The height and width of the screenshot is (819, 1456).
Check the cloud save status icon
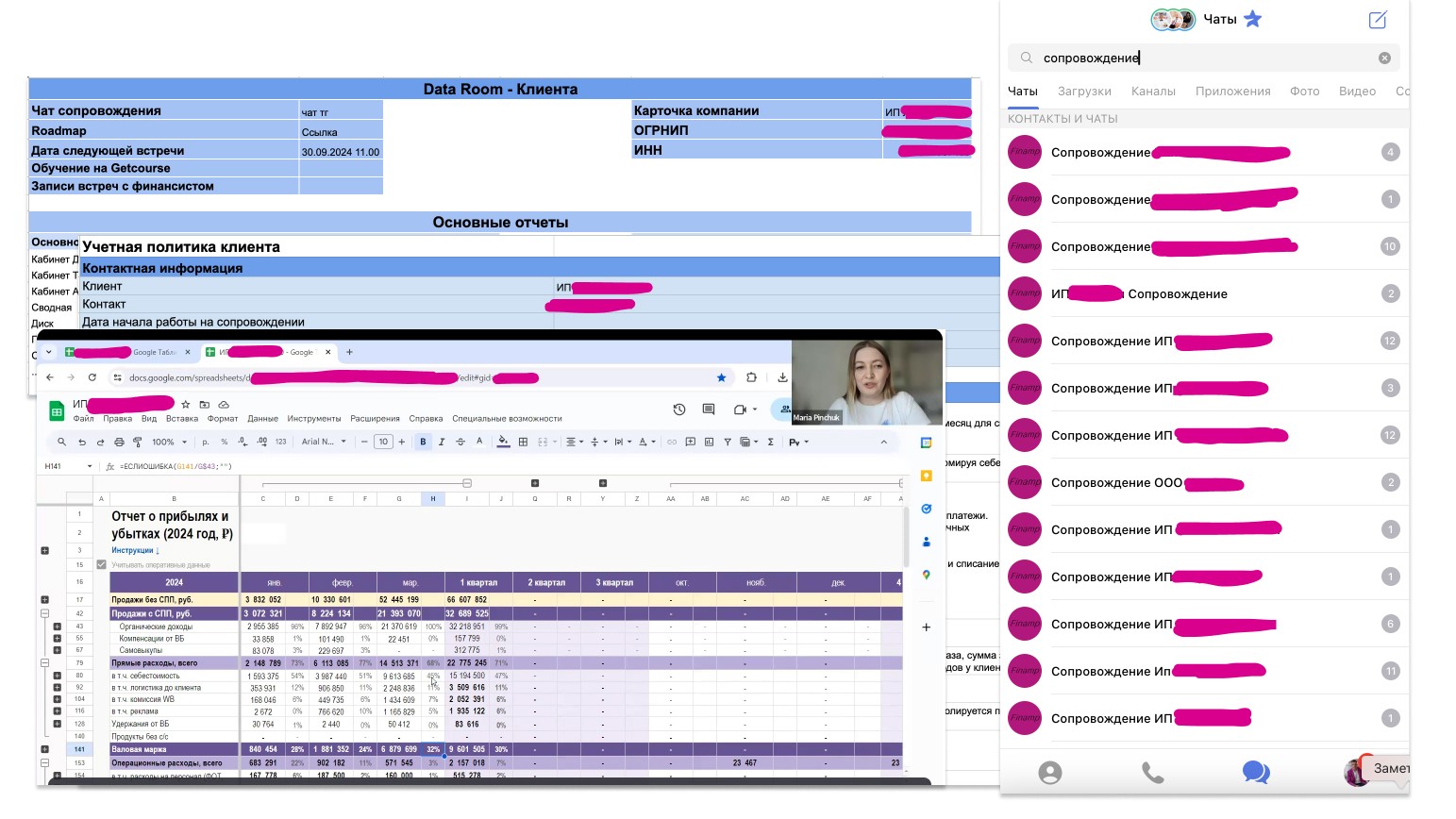click(x=224, y=405)
